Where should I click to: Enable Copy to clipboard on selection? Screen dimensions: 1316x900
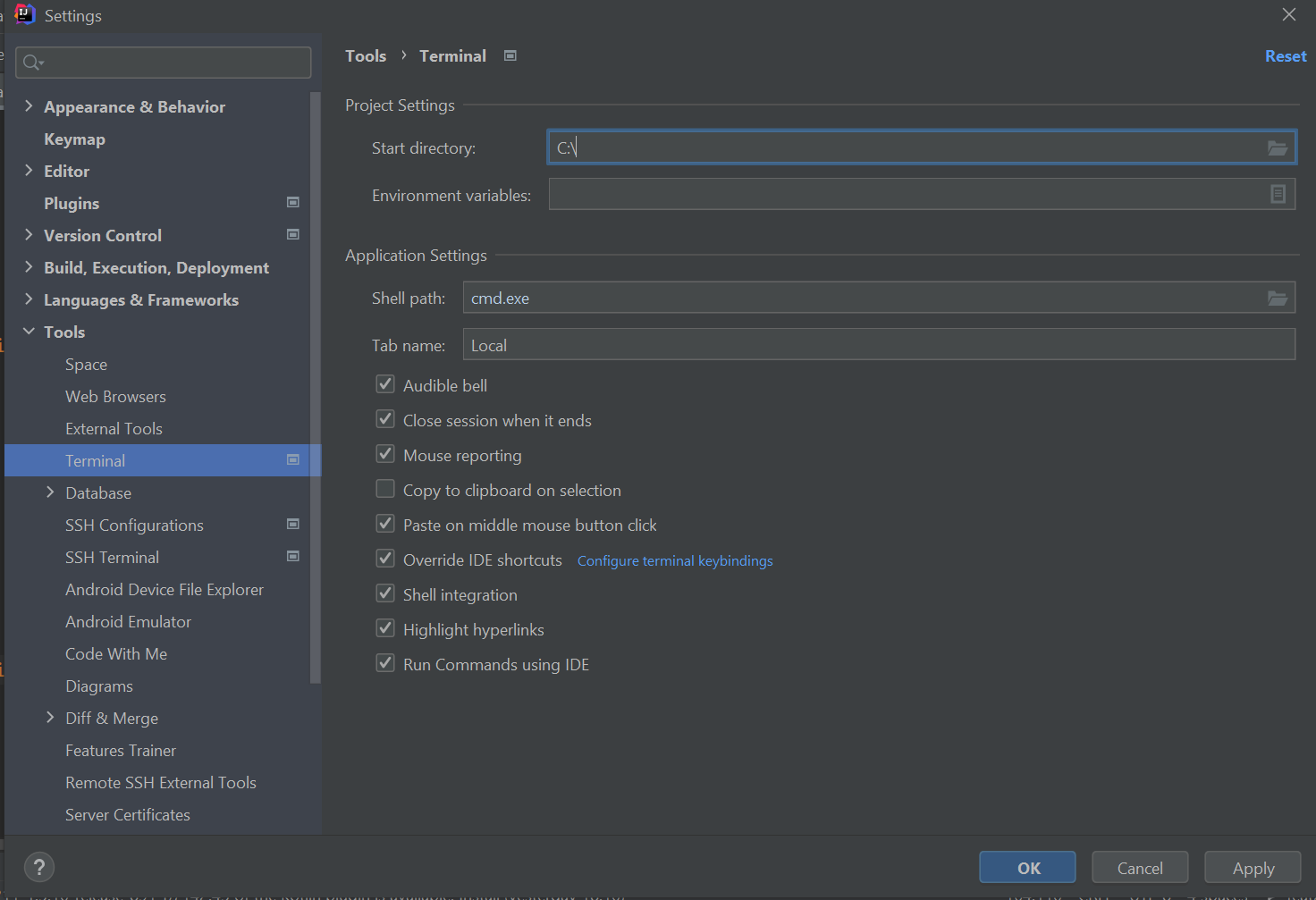[x=384, y=488]
